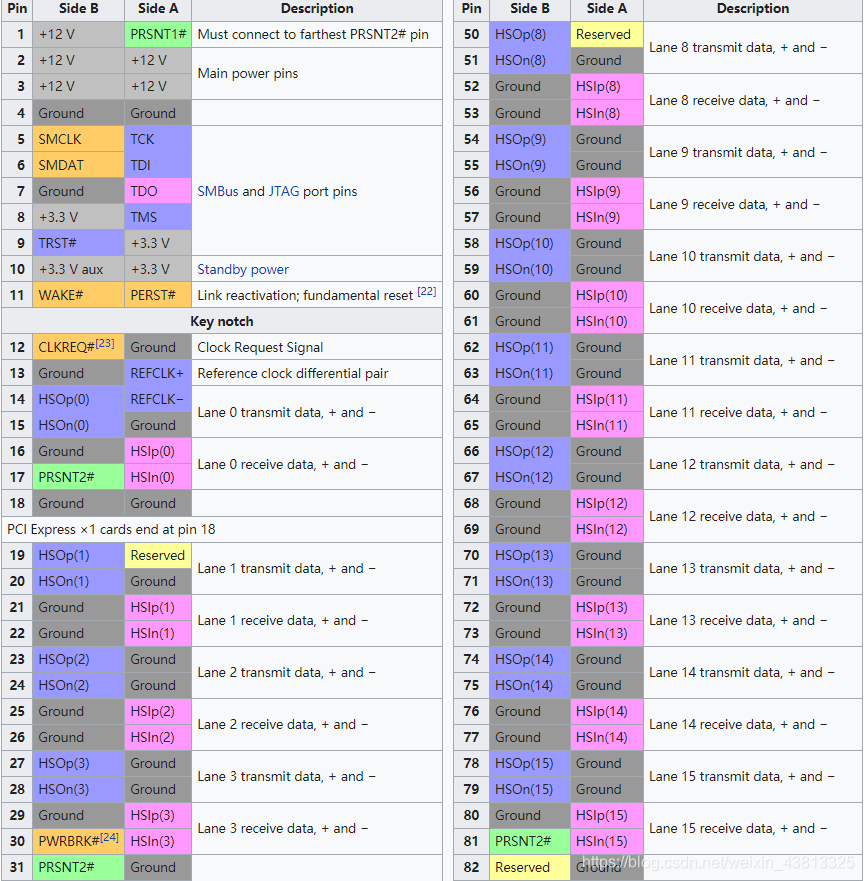This screenshot has width=864, height=881.
Task: Open footnote 24 next to PWRBRK#
Action: point(109,837)
